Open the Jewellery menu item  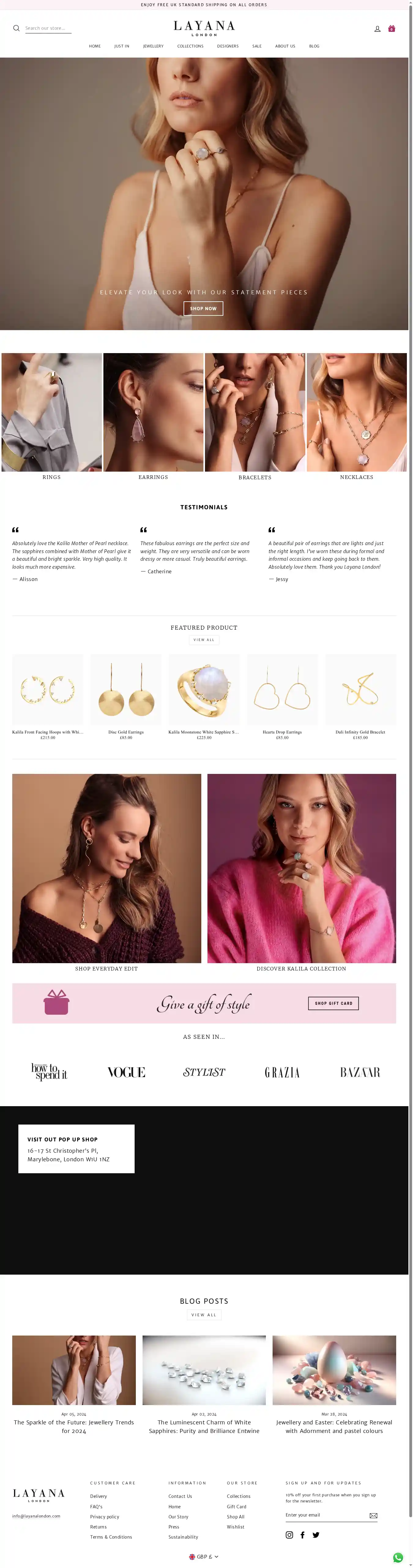[153, 46]
